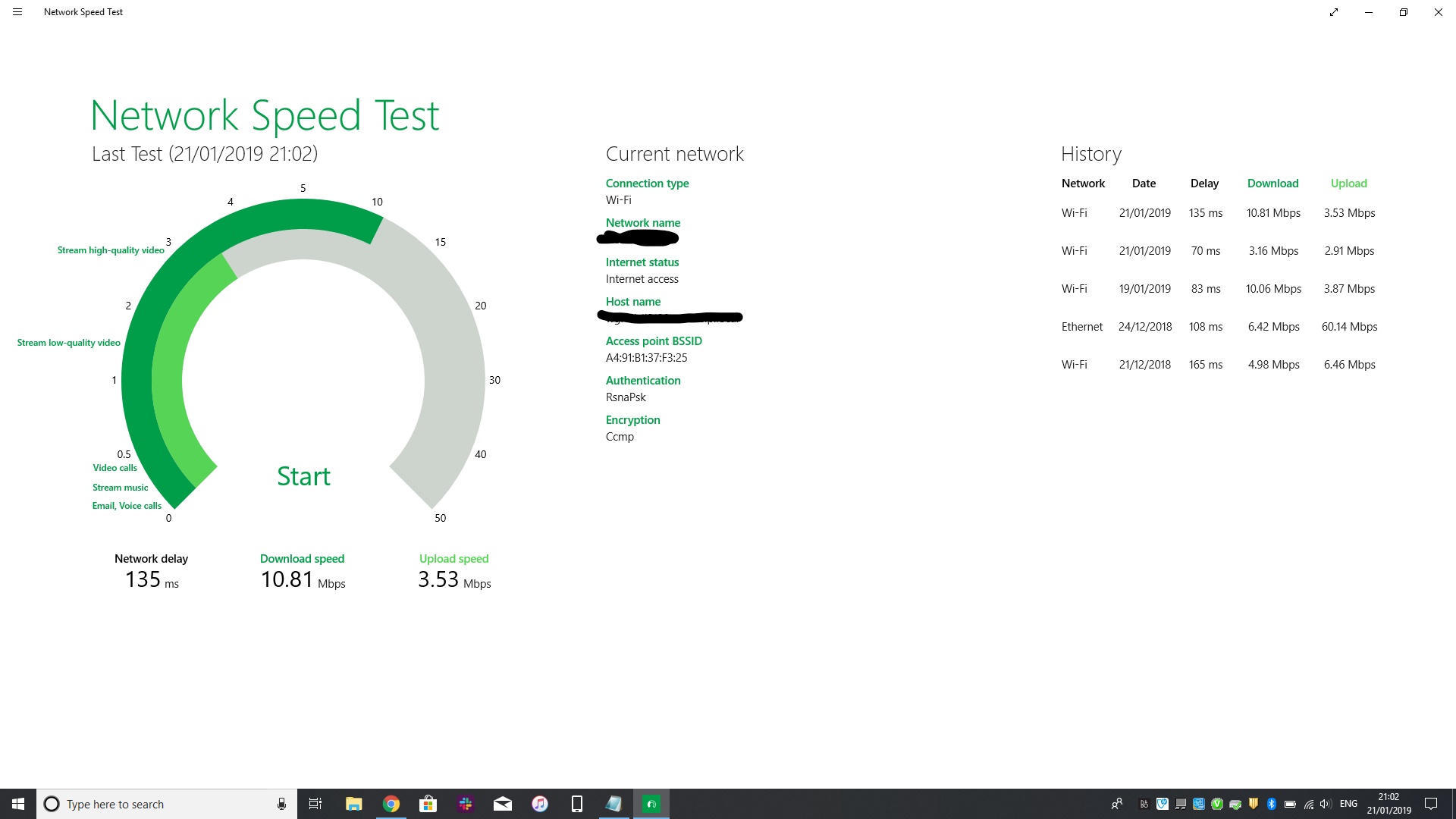Click Start to run speed test
This screenshot has height=819, width=1456.
pyautogui.click(x=303, y=476)
